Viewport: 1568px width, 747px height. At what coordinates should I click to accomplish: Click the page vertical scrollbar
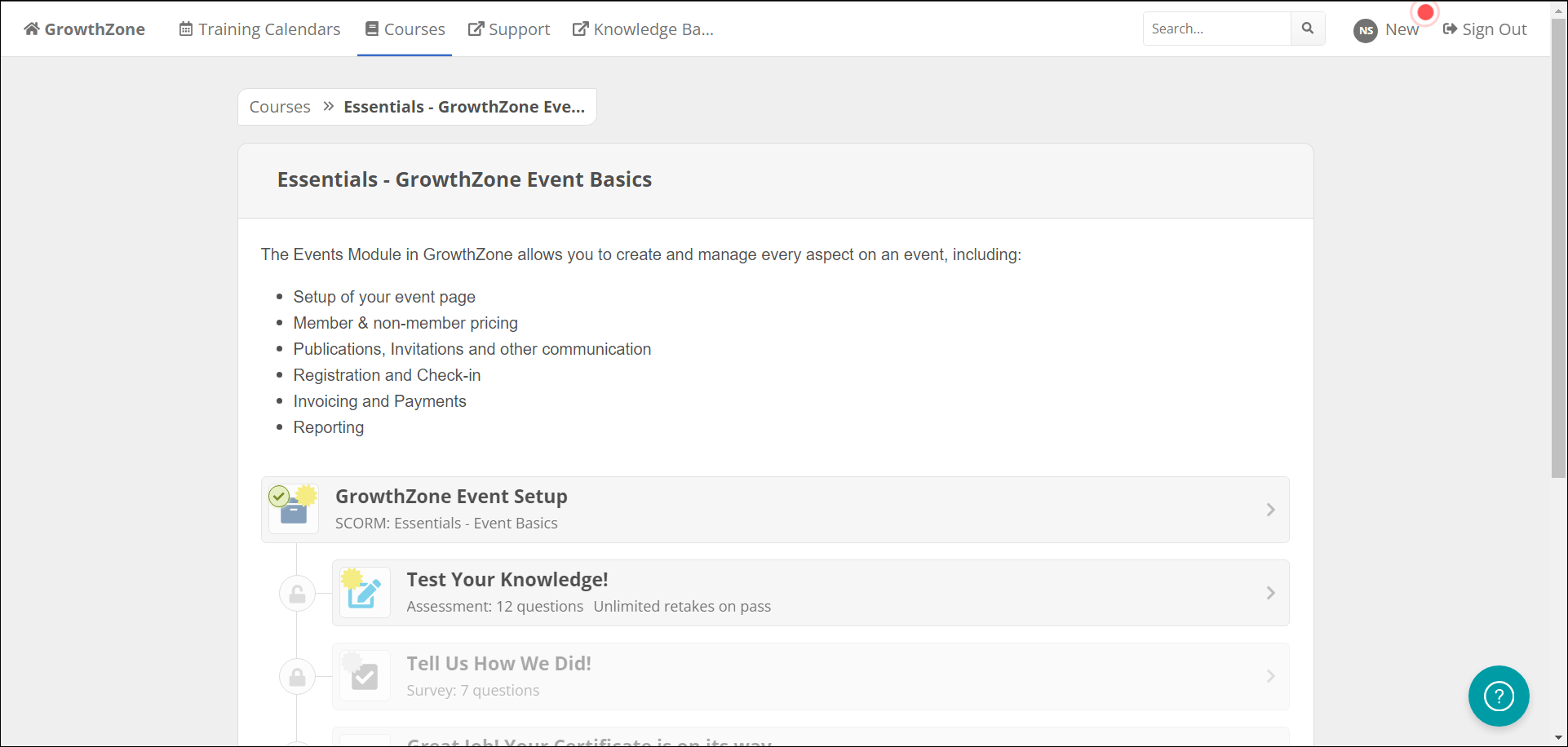[1559, 249]
